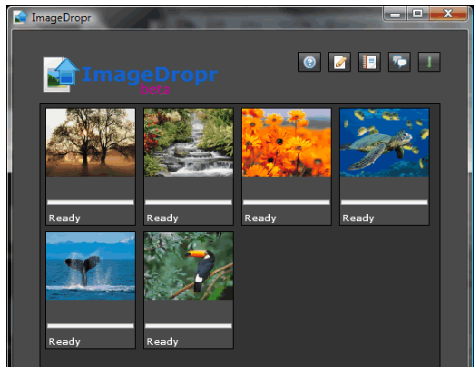Open the help question mark icon

coord(309,62)
